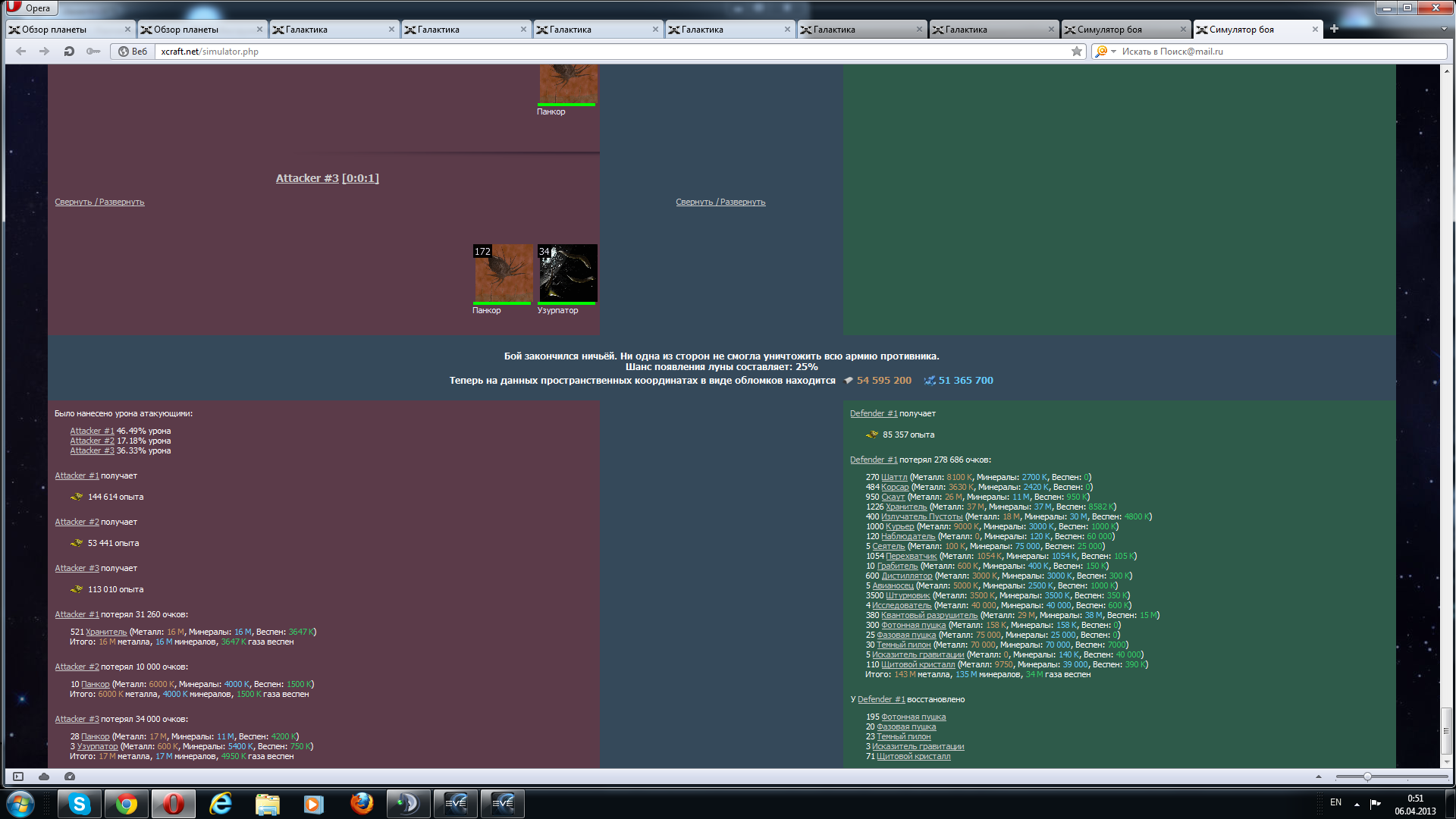Click the password wand key icon
This screenshot has width=1456, height=819.
pyautogui.click(x=93, y=52)
